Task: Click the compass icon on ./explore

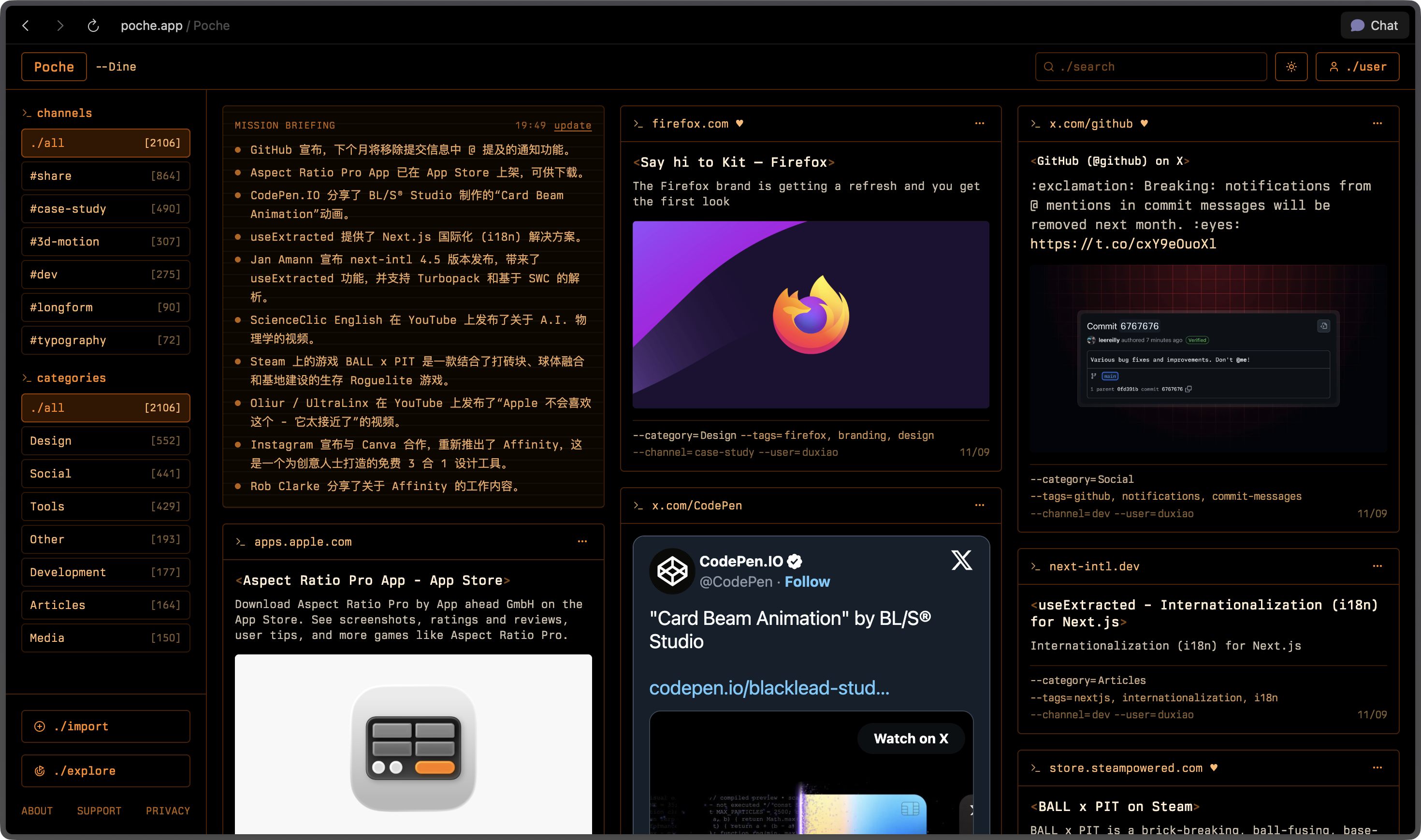Action: (40, 770)
